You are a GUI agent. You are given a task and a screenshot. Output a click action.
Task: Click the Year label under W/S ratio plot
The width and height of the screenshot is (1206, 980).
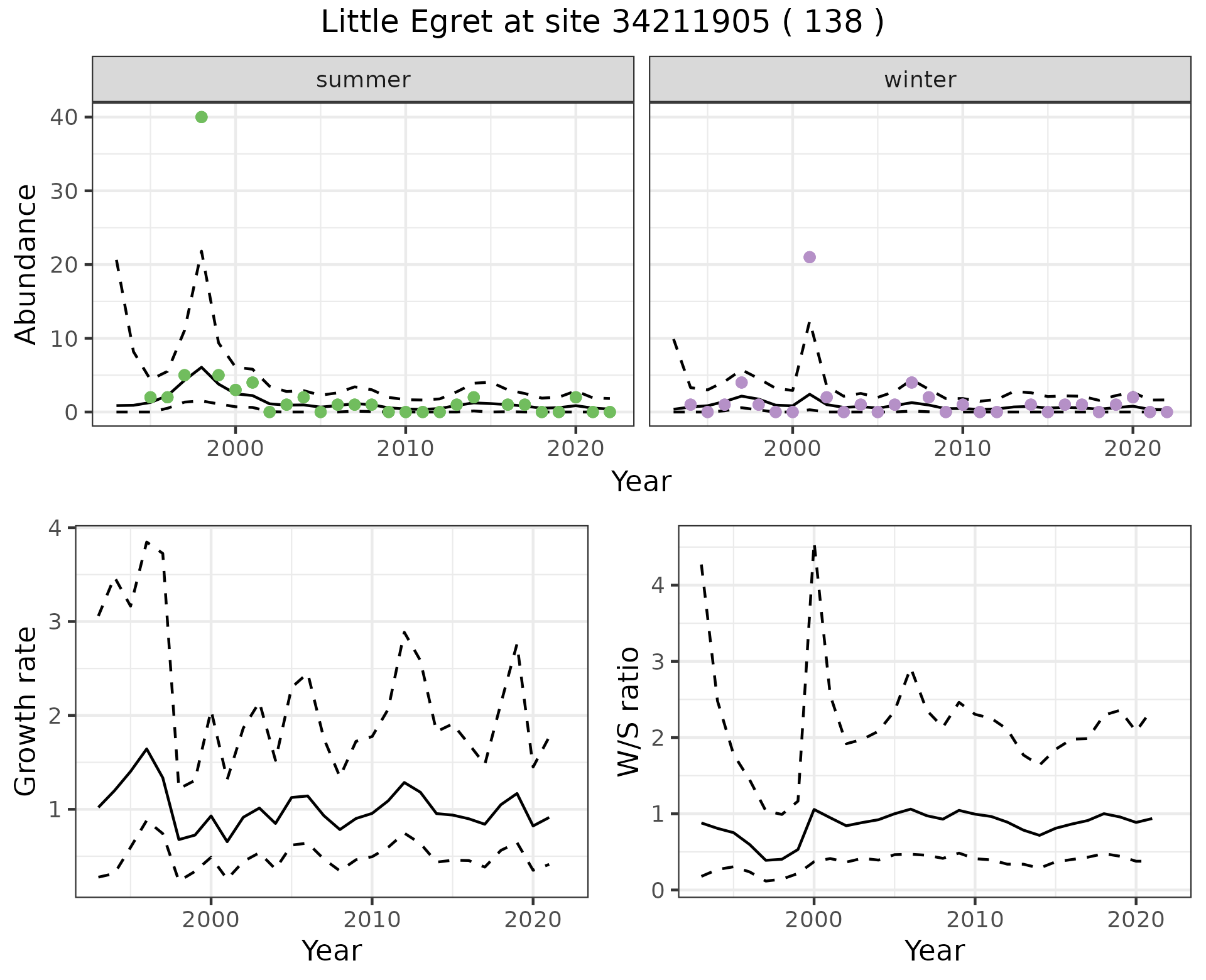(934, 950)
